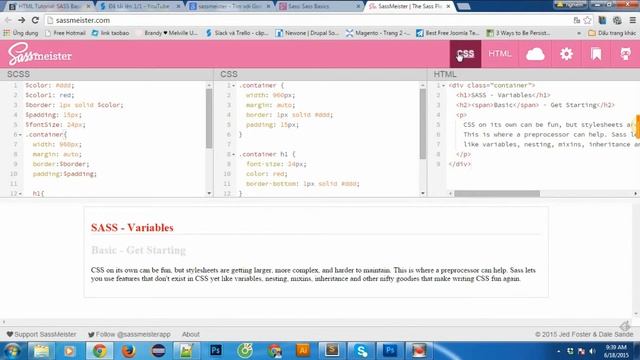Open the Slack và Trello bookmark
640x360 pixels.
[237, 33]
